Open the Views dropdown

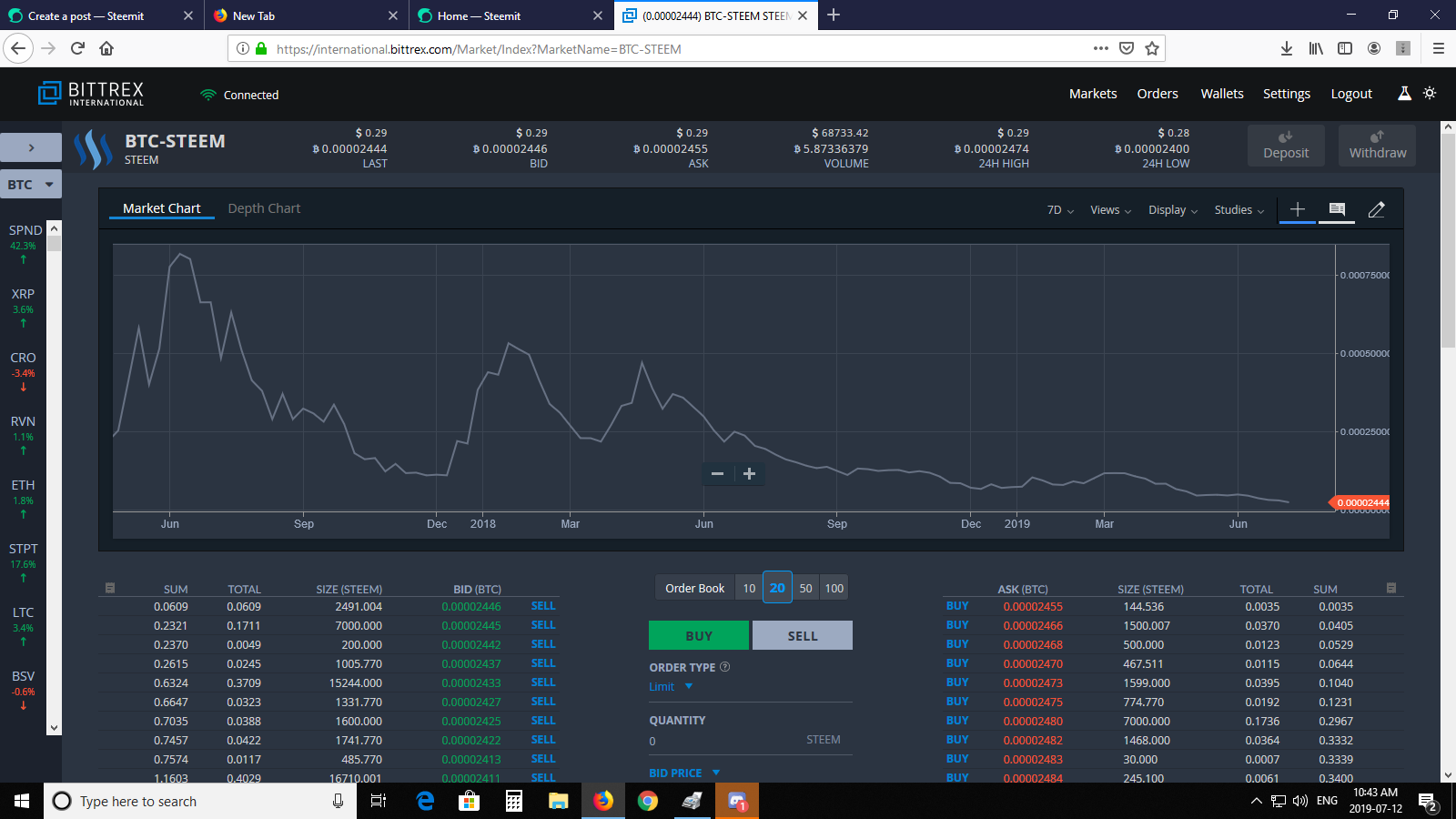[1110, 210]
